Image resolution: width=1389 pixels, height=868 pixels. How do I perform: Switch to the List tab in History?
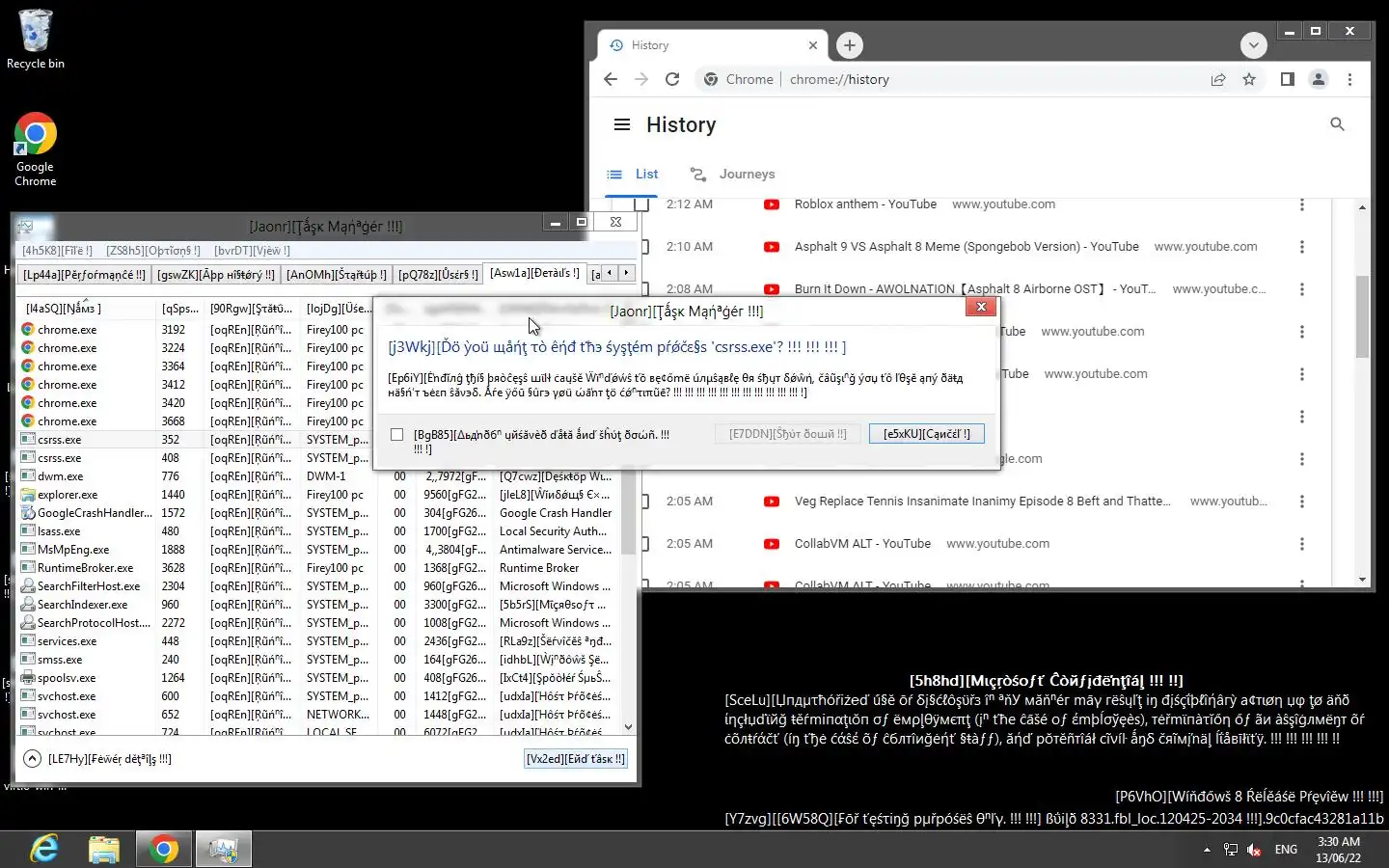[x=632, y=175]
